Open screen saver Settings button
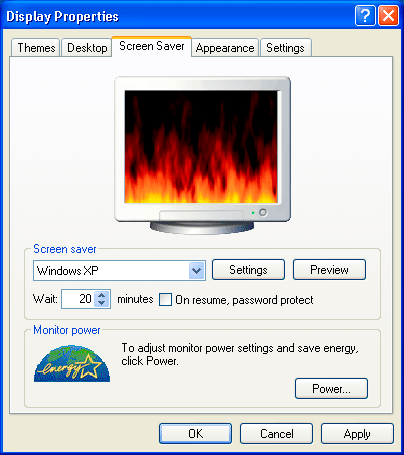 (x=248, y=270)
